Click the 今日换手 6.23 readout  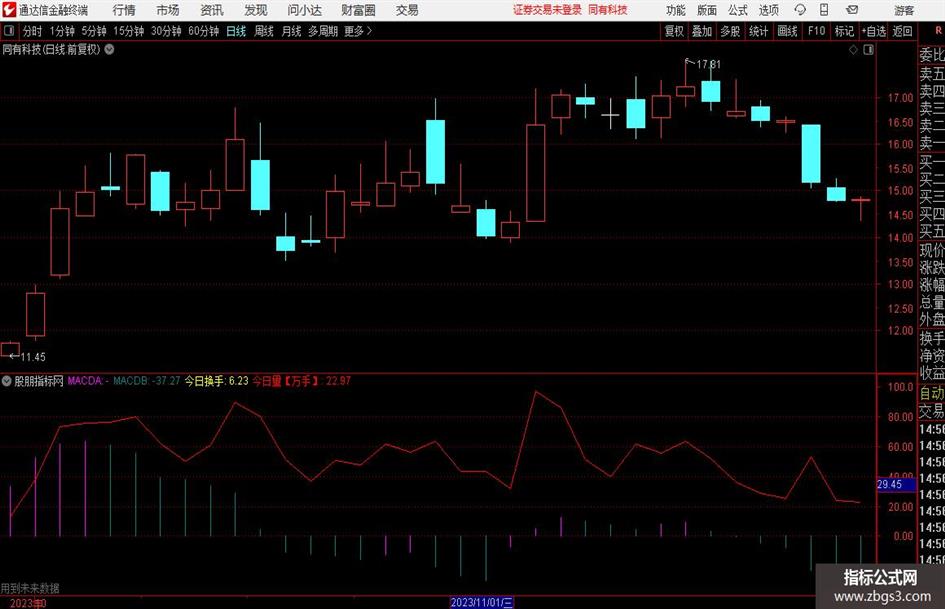pyautogui.click(x=216, y=381)
